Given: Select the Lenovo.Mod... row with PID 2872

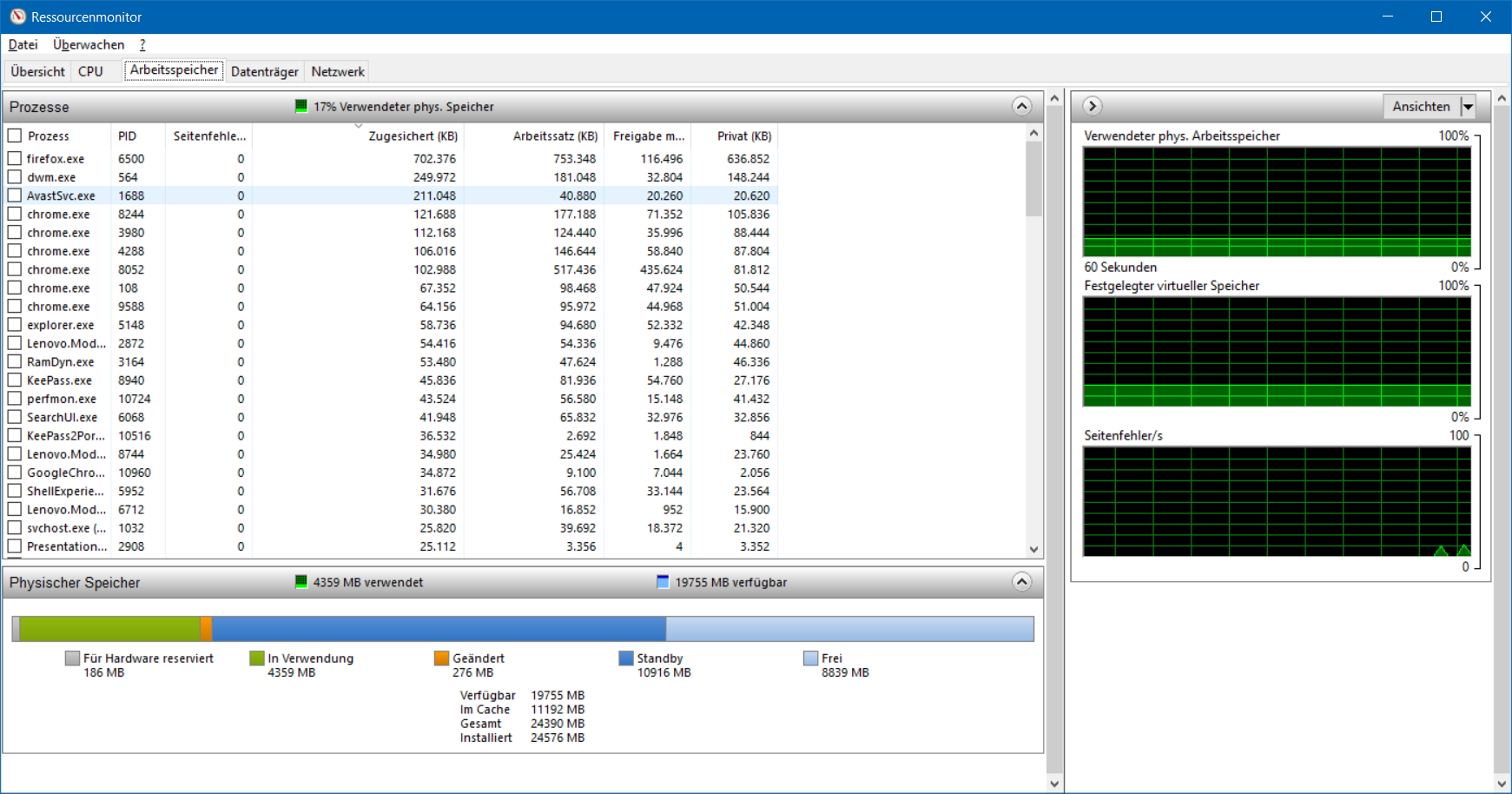Looking at the screenshot, I should [x=389, y=343].
